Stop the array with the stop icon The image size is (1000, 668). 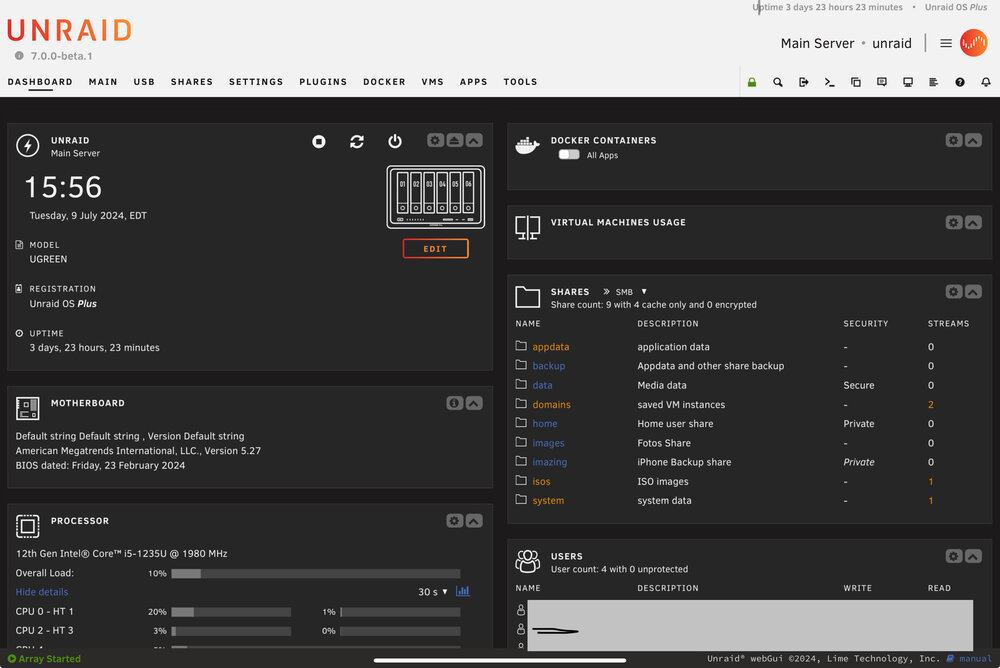pos(319,142)
